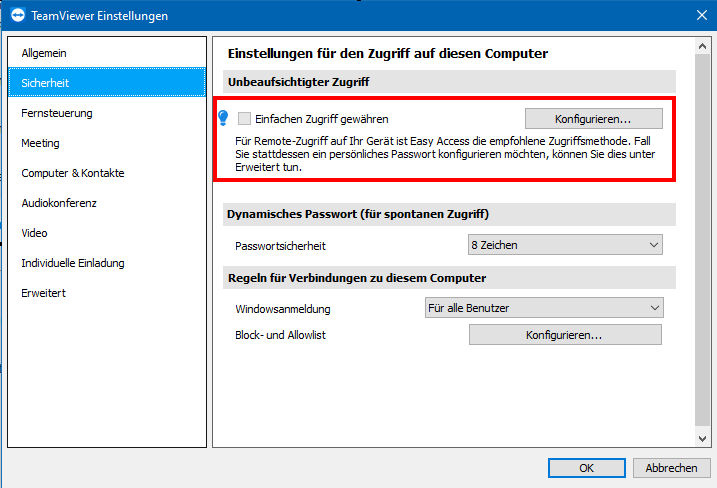Open the Passwortsicherheit 8 Zeichen dropdown
The height and width of the screenshot is (488, 717).
(x=565, y=245)
